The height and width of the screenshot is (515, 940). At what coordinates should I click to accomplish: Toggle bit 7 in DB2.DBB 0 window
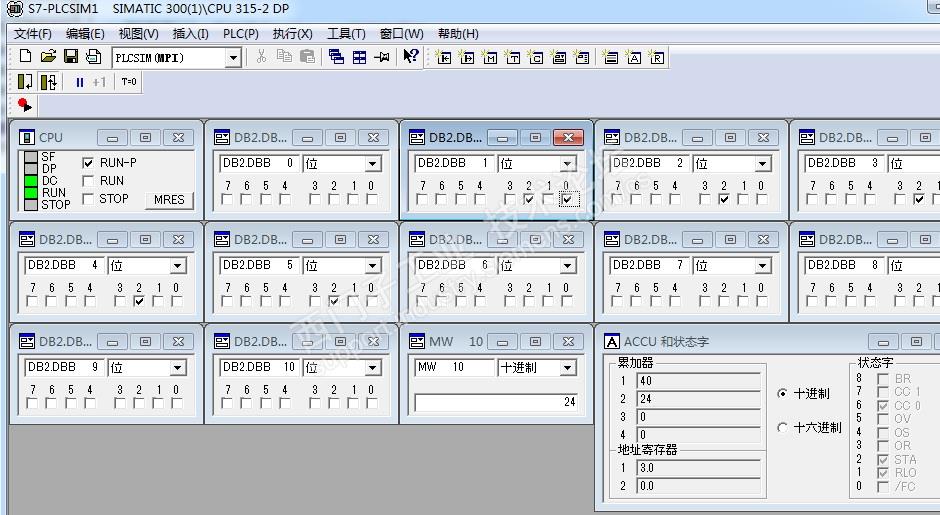(x=227, y=199)
